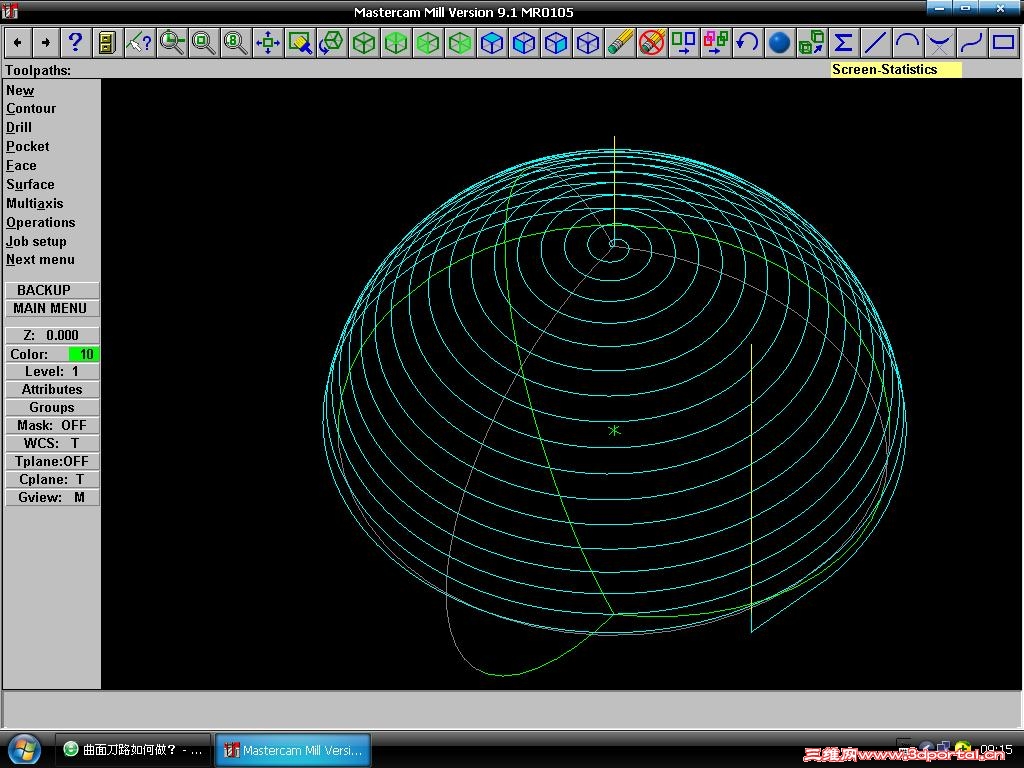This screenshot has width=1024, height=768.
Task: Click the Sigma screen statistics icon
Action: tap(844, 42)
